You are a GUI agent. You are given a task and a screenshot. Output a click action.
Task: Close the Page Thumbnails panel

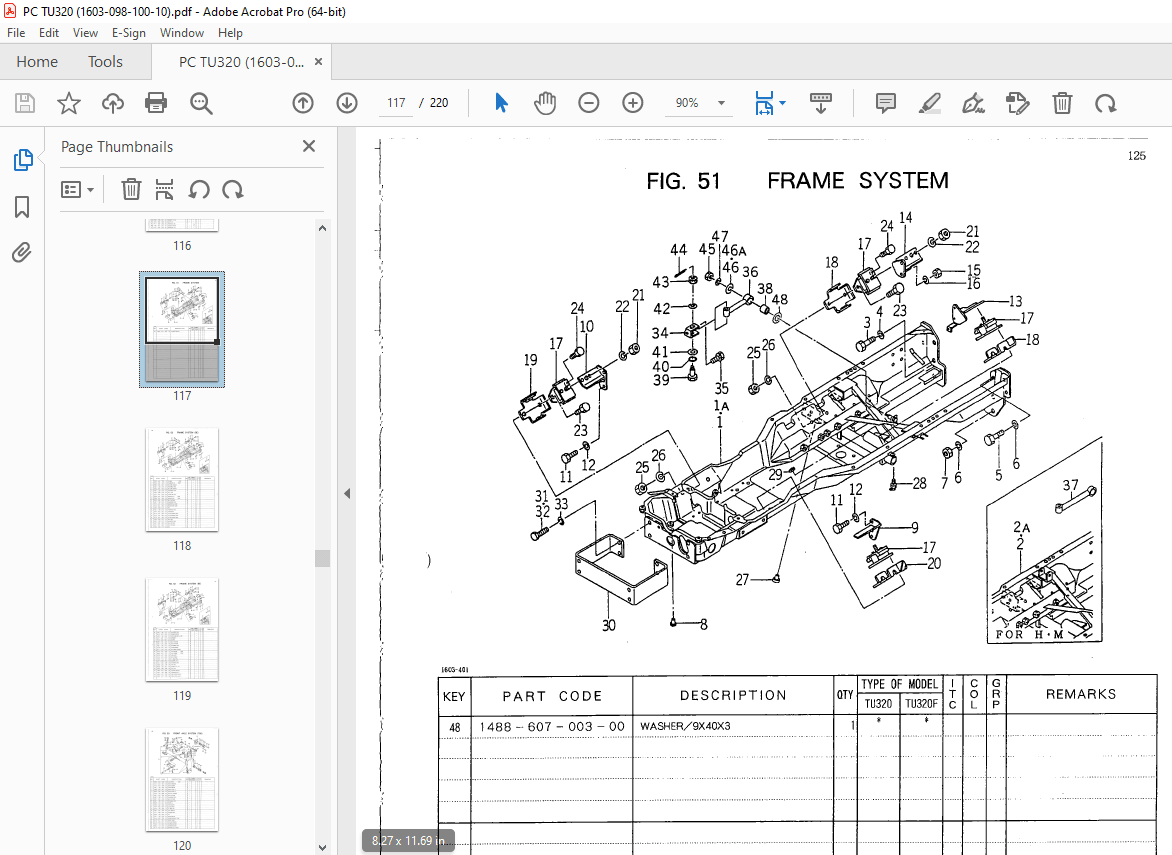tap(308, 146)
